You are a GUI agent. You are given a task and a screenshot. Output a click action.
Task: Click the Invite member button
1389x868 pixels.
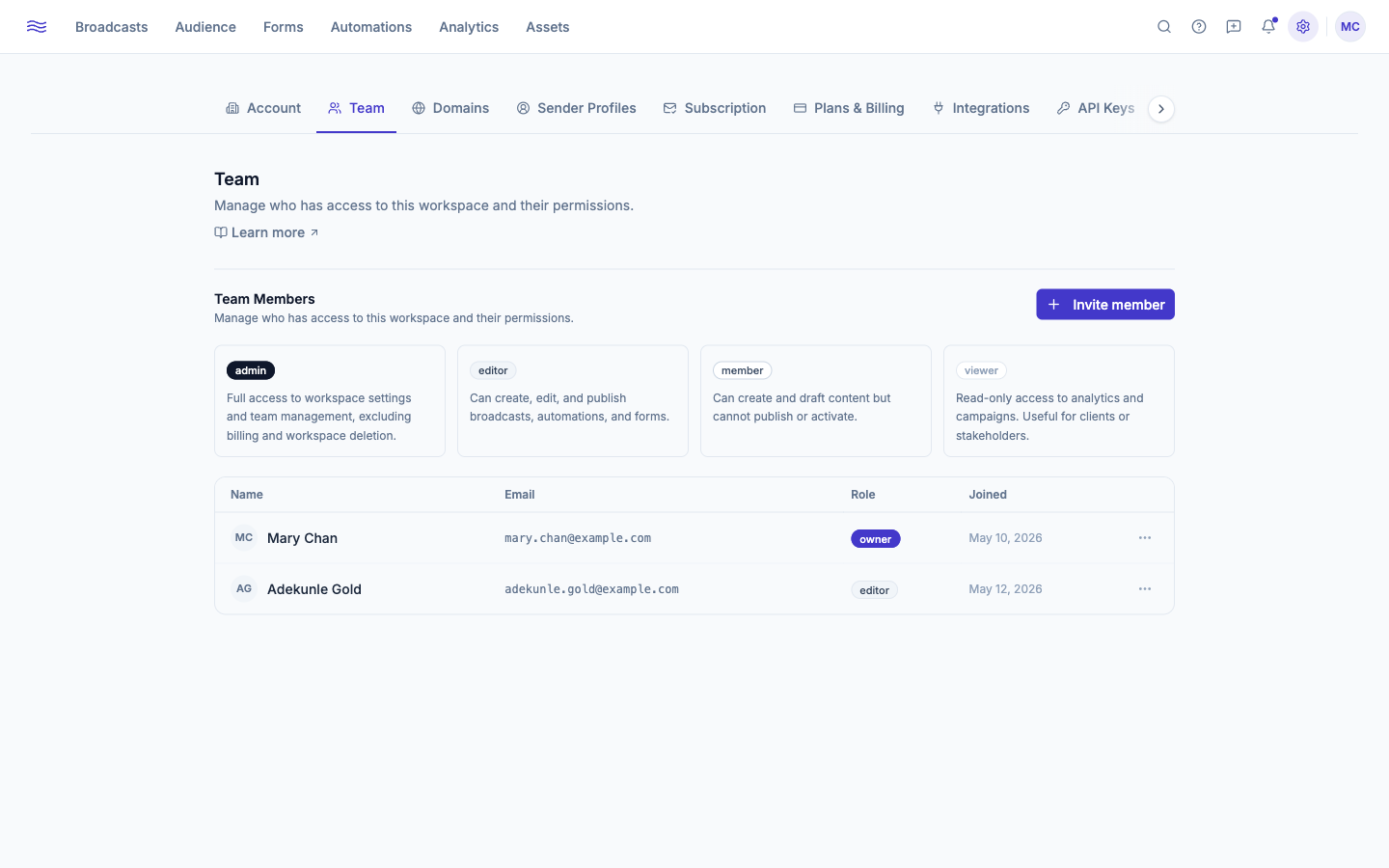click(x=1105, y=305)
